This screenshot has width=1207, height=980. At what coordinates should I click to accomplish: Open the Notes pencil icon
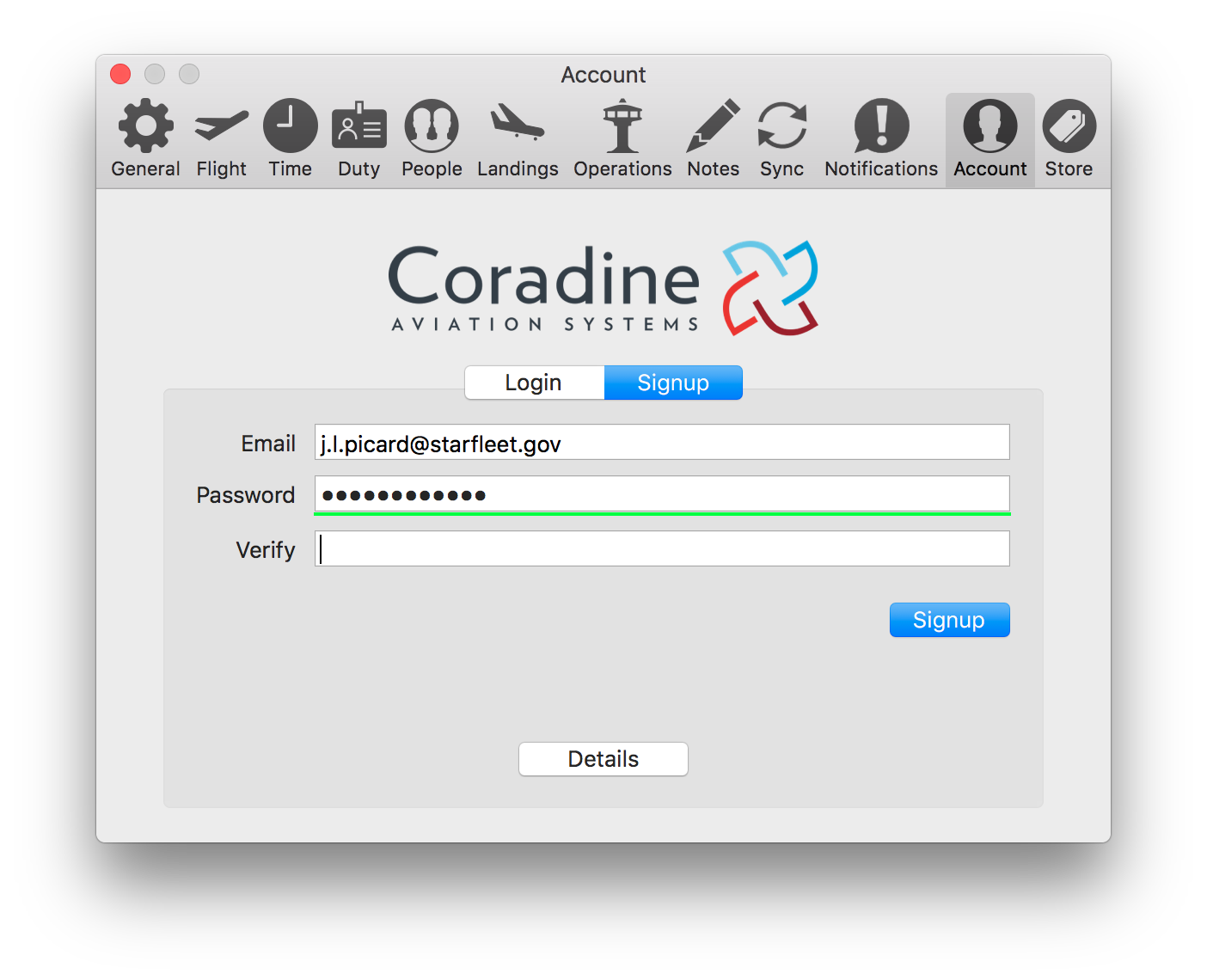[x=713, y=126]
